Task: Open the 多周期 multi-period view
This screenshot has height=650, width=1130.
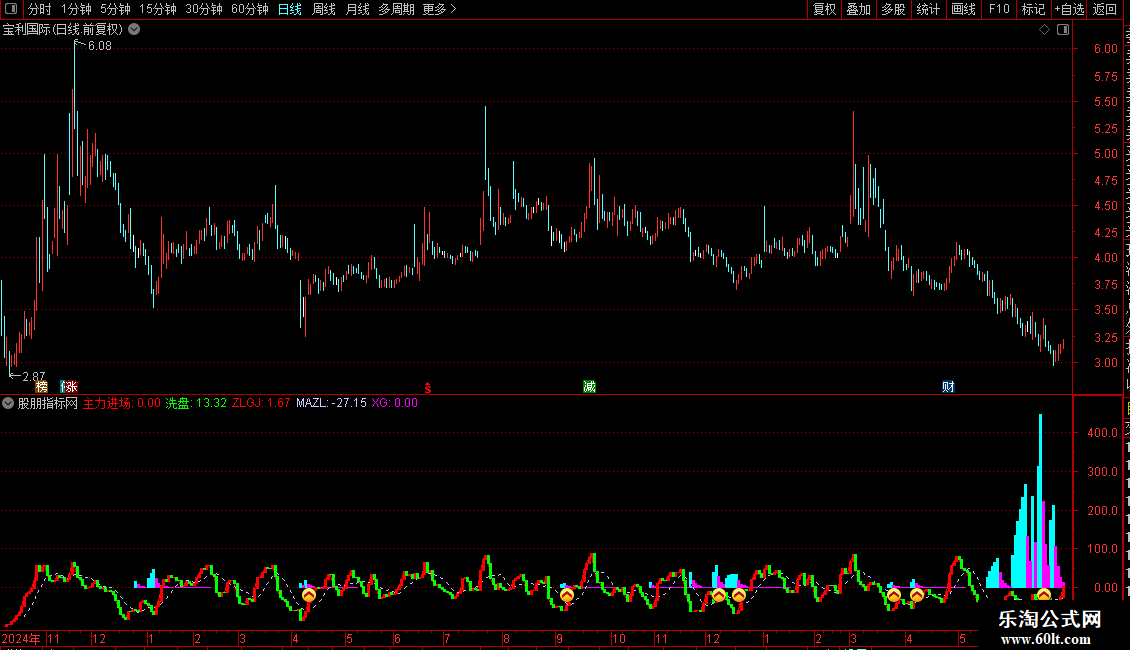Action: pyautogui.click(x=396, y=9)
